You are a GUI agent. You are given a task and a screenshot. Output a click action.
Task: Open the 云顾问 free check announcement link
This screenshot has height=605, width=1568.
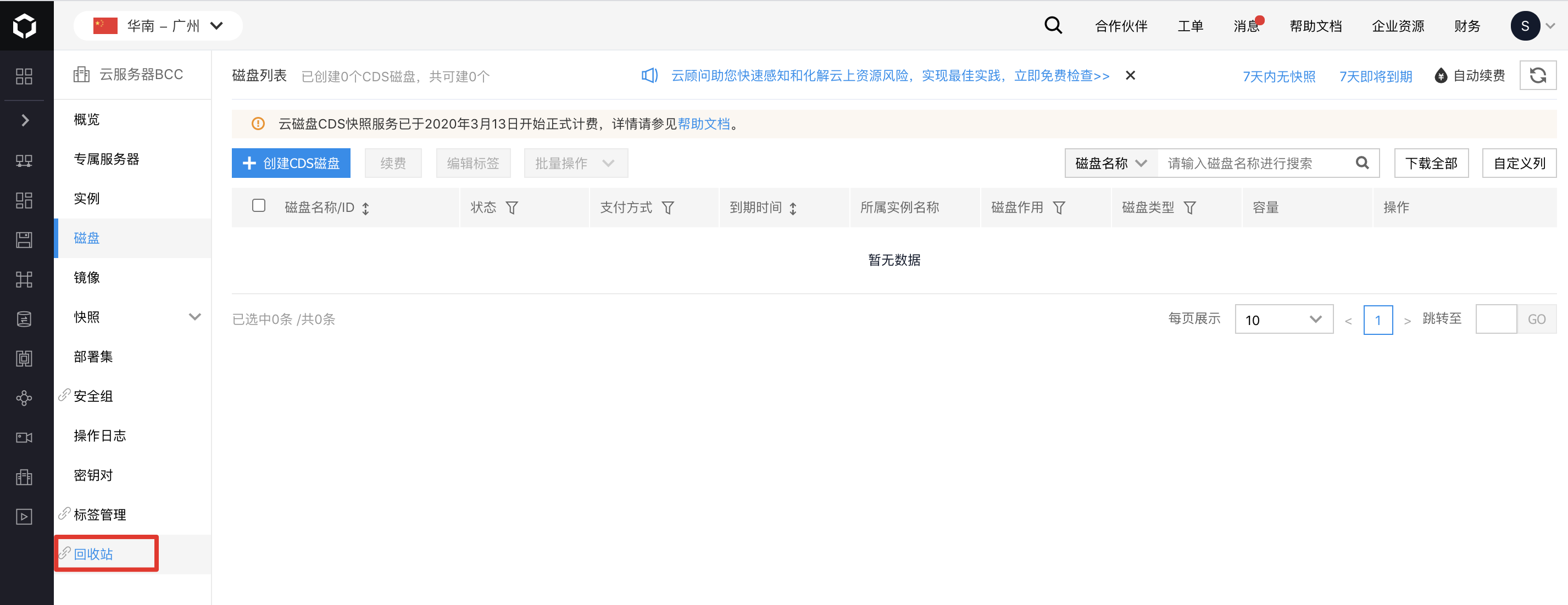[x=891, y=75]
